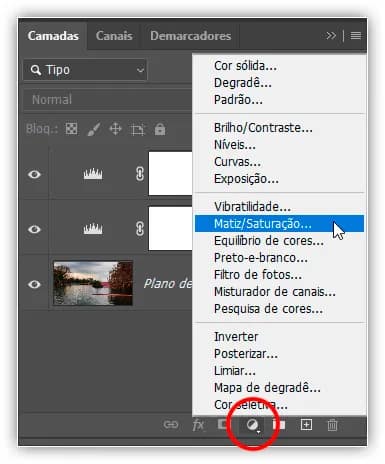Image resolution: width=385 pixels, height=464 pixels.
Task: Select Filtro de fotos... adjustment
Action: click(x=279, y=275)
